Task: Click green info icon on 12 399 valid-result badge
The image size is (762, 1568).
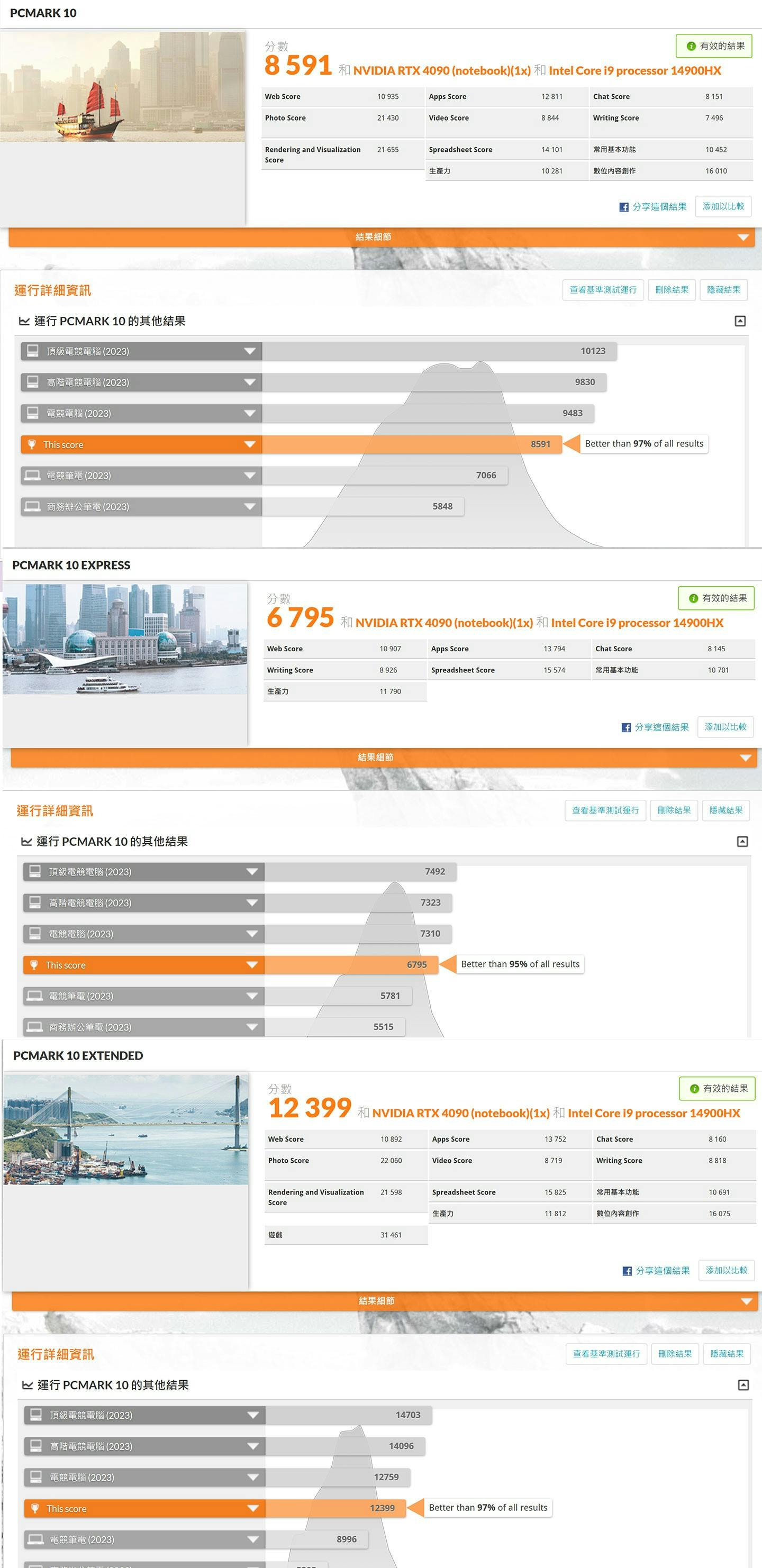Action: pos(694,1088)
